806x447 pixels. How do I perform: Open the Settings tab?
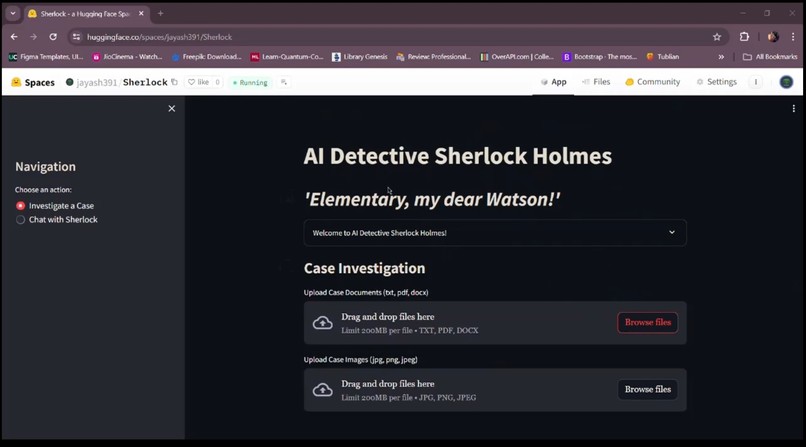pos(717,82)
